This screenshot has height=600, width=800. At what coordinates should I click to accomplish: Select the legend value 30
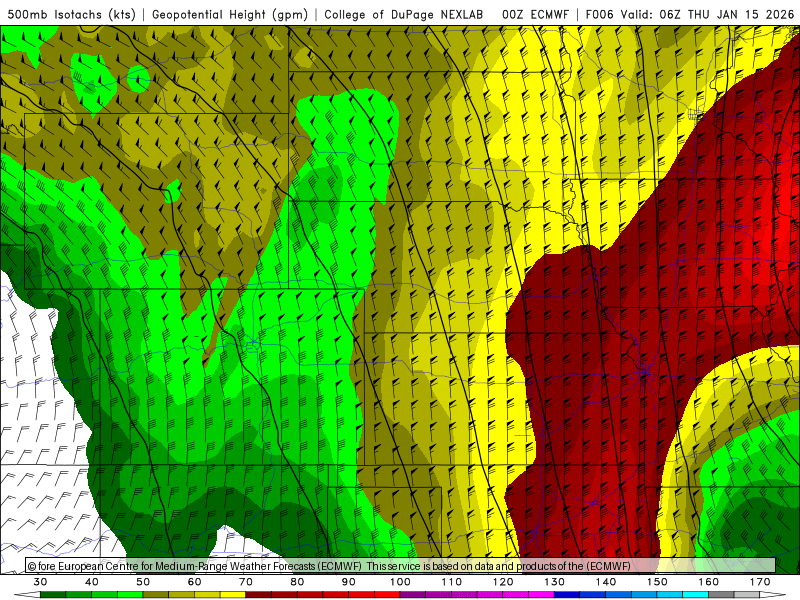40,582
